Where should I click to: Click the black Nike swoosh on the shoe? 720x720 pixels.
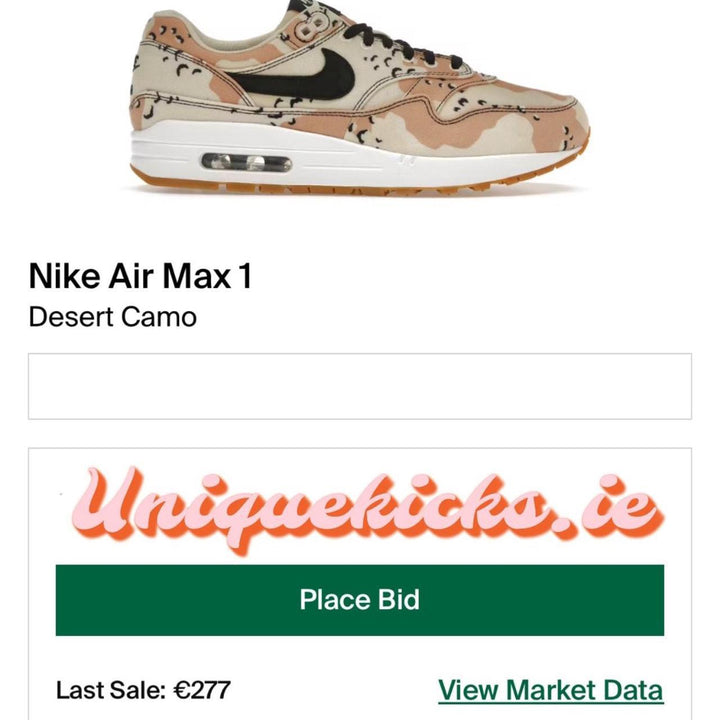(296, 78)
